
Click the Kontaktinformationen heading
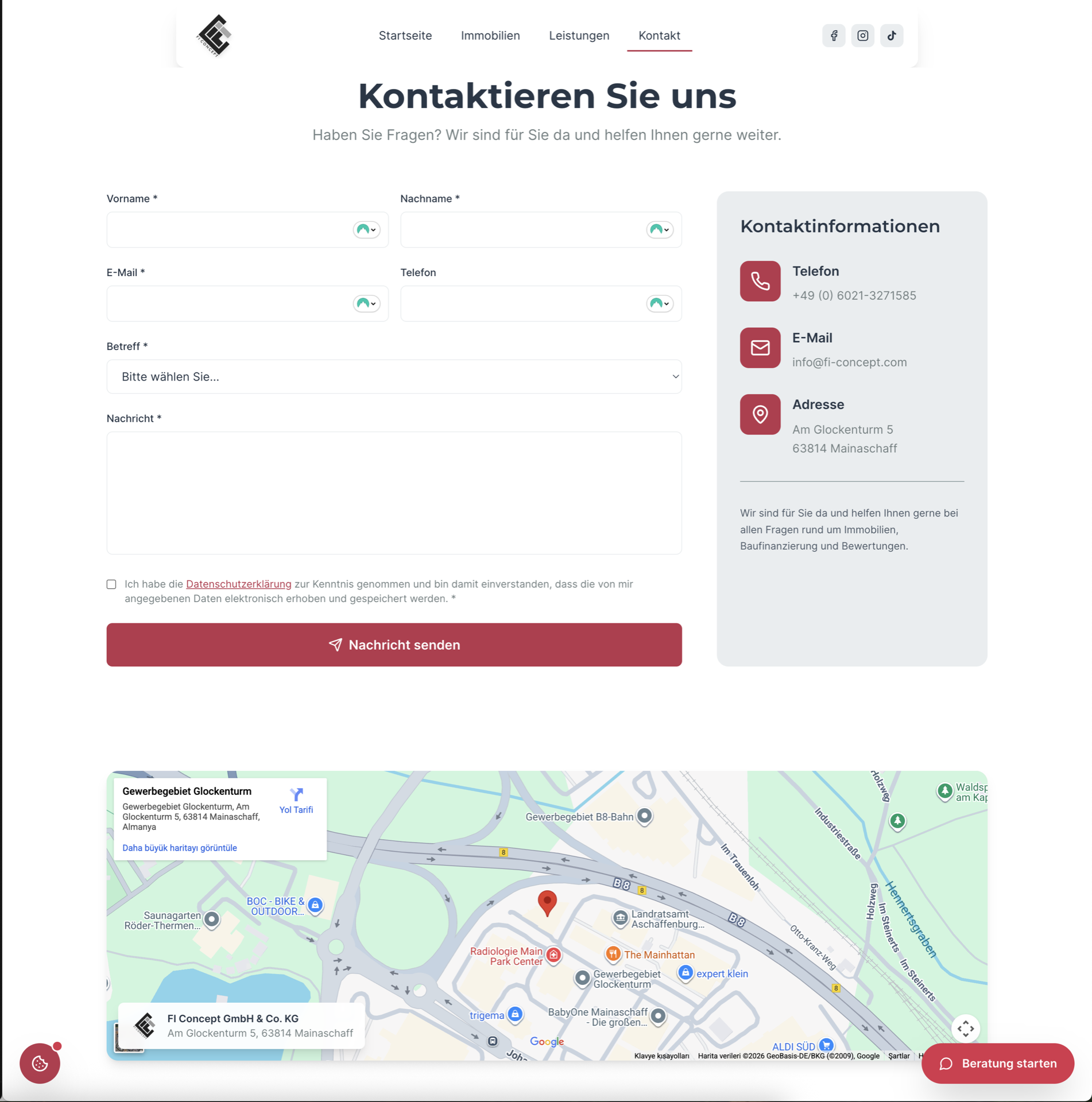tap(839, 226)
